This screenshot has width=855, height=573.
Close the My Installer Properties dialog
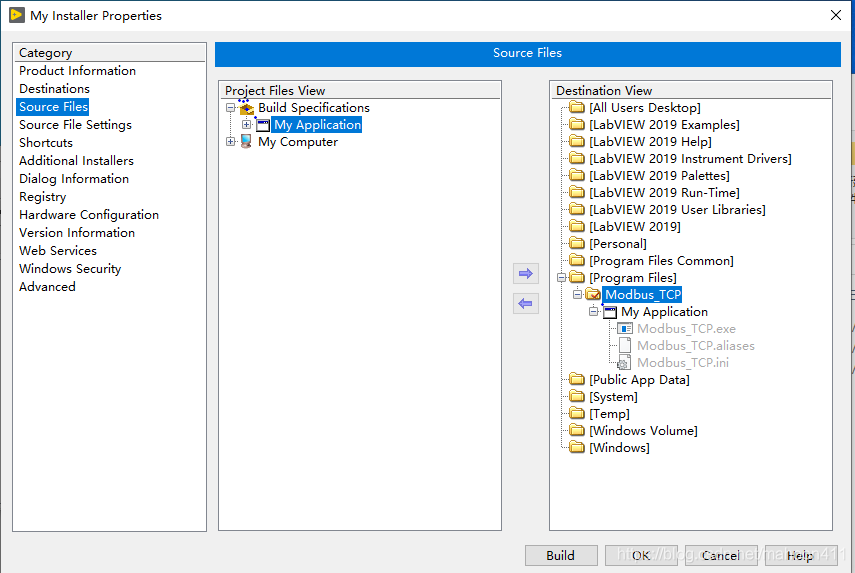pos(836,15)
